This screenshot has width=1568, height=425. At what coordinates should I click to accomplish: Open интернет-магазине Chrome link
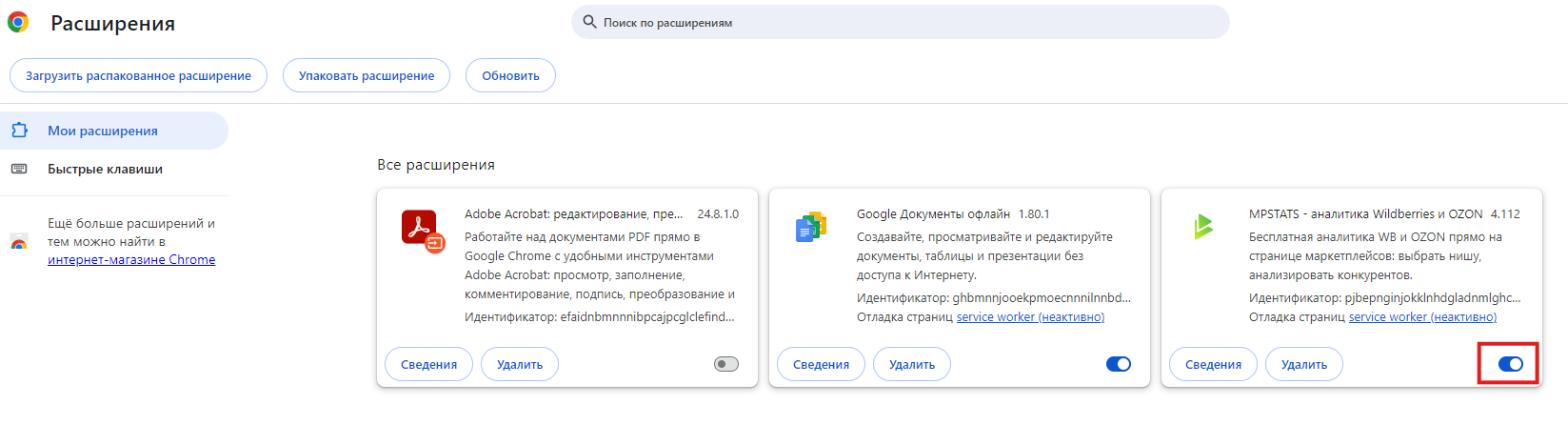[131, 259]
